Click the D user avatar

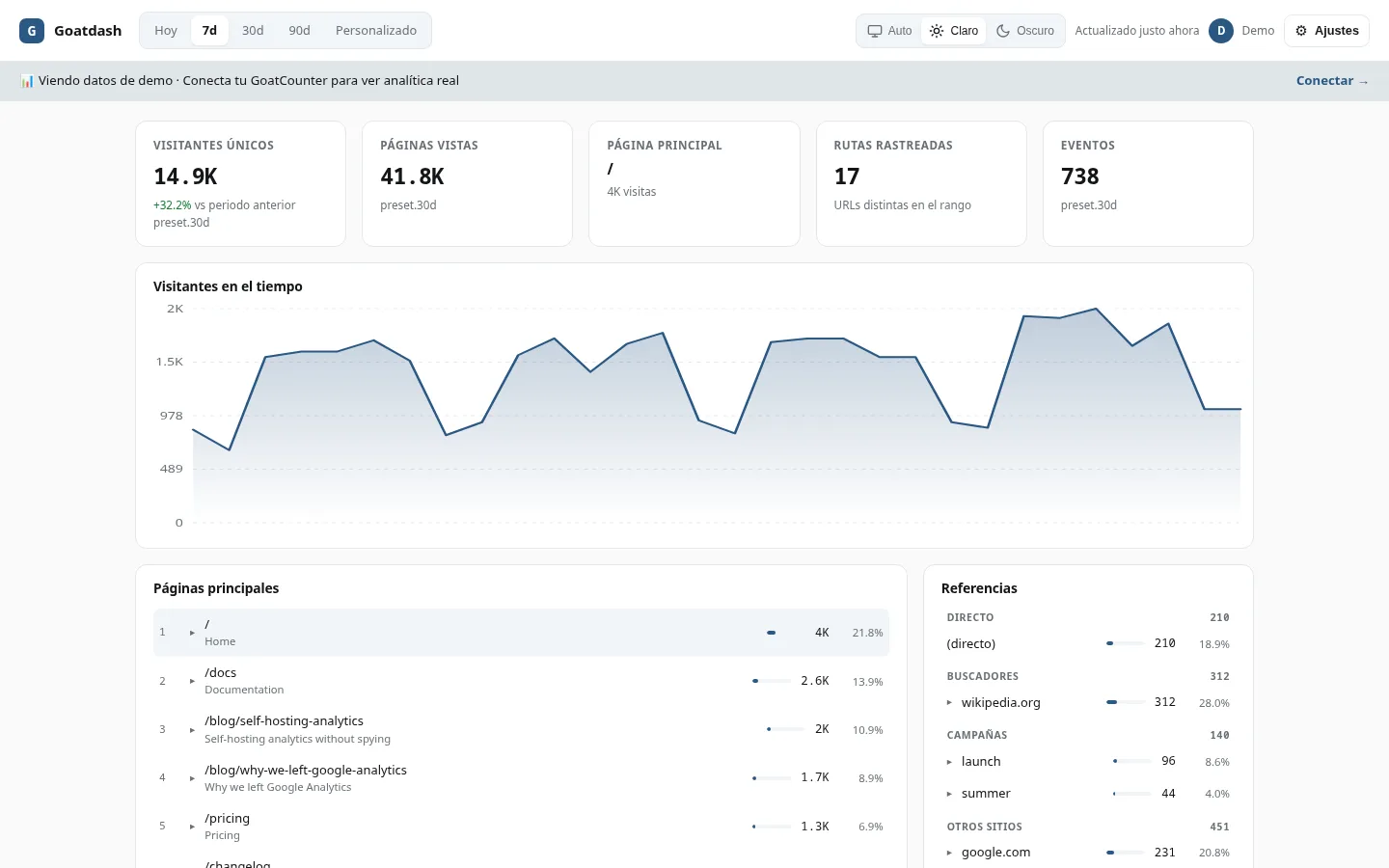pyautogui.click(x=1221, y=31)
